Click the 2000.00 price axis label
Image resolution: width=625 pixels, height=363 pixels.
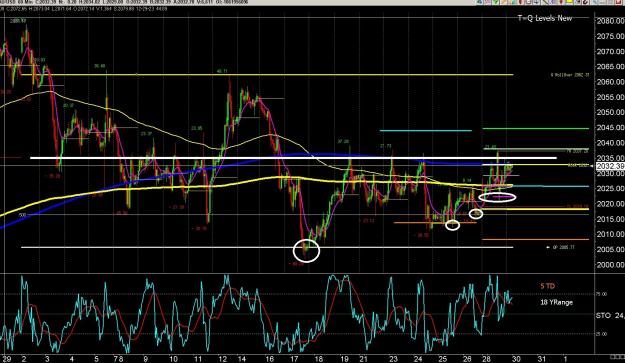(611, 265)
